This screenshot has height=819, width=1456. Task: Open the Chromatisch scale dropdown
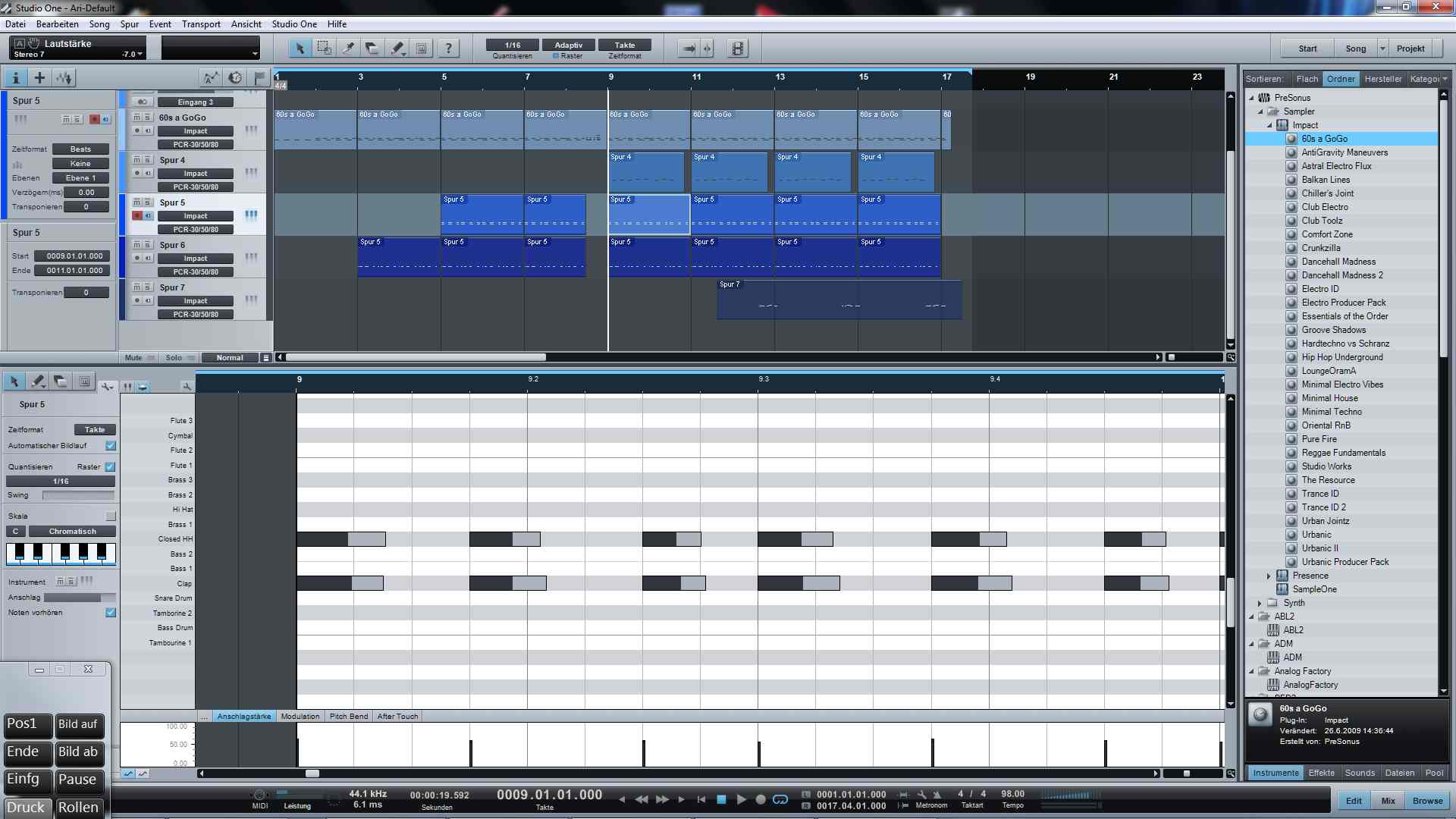[73, 532]
